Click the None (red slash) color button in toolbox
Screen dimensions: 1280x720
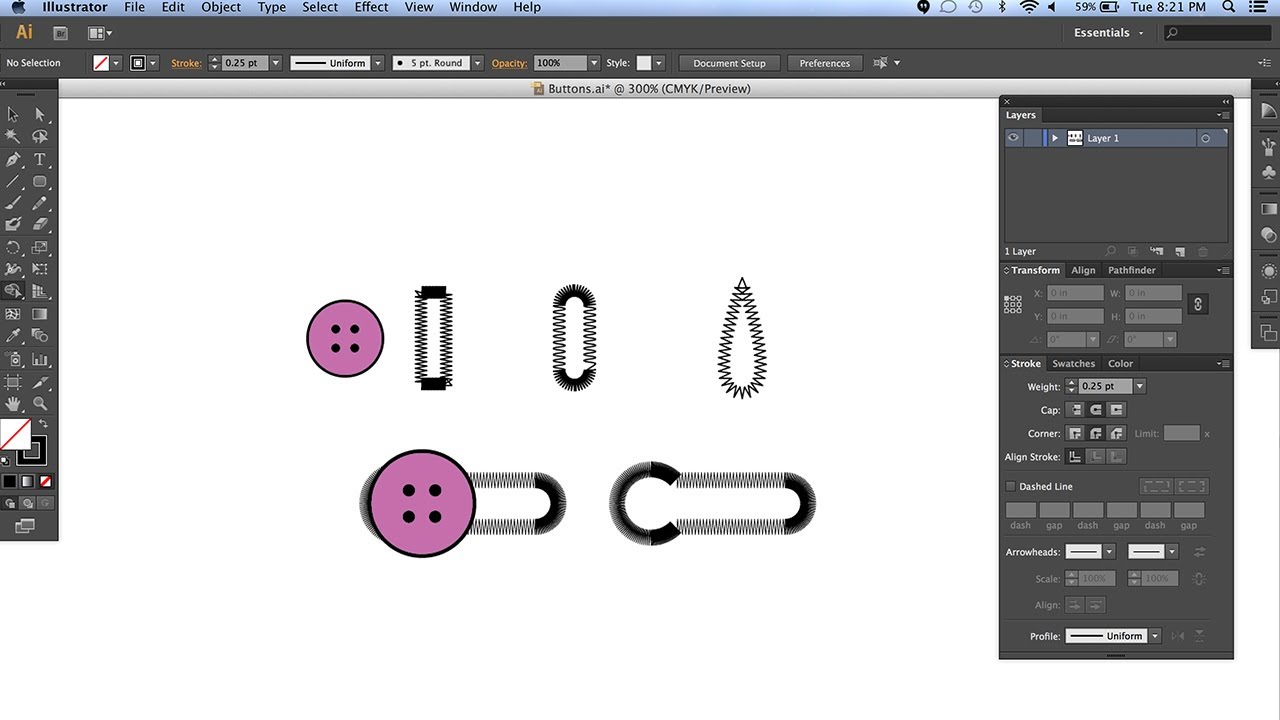point(47,482)
